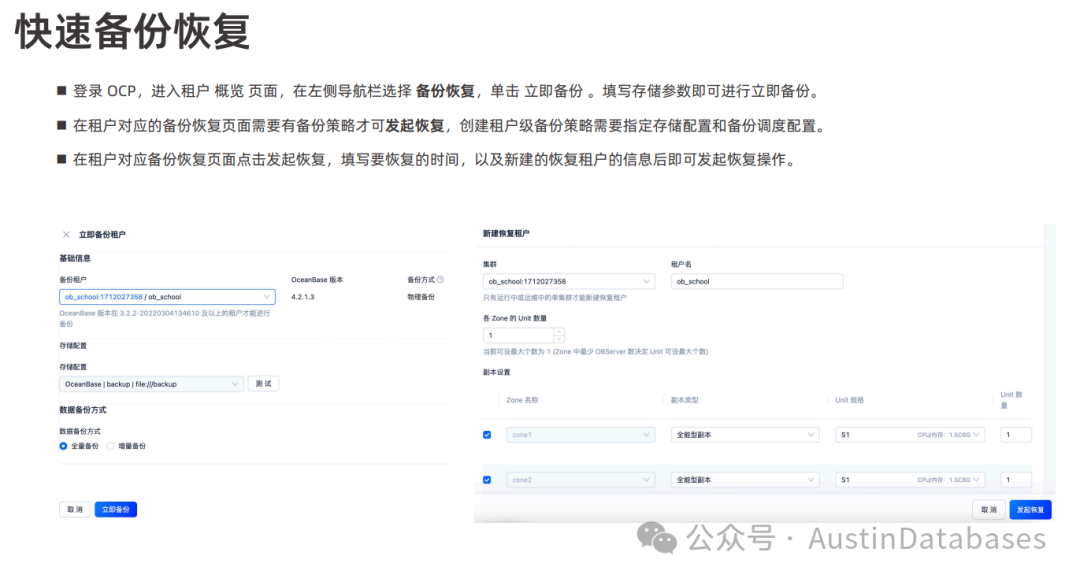The height and width of the screenshot is (582, 1080).
Task: Open the 全能型副本 dropdown in zone2 row
Action: (x=745, y=479)
